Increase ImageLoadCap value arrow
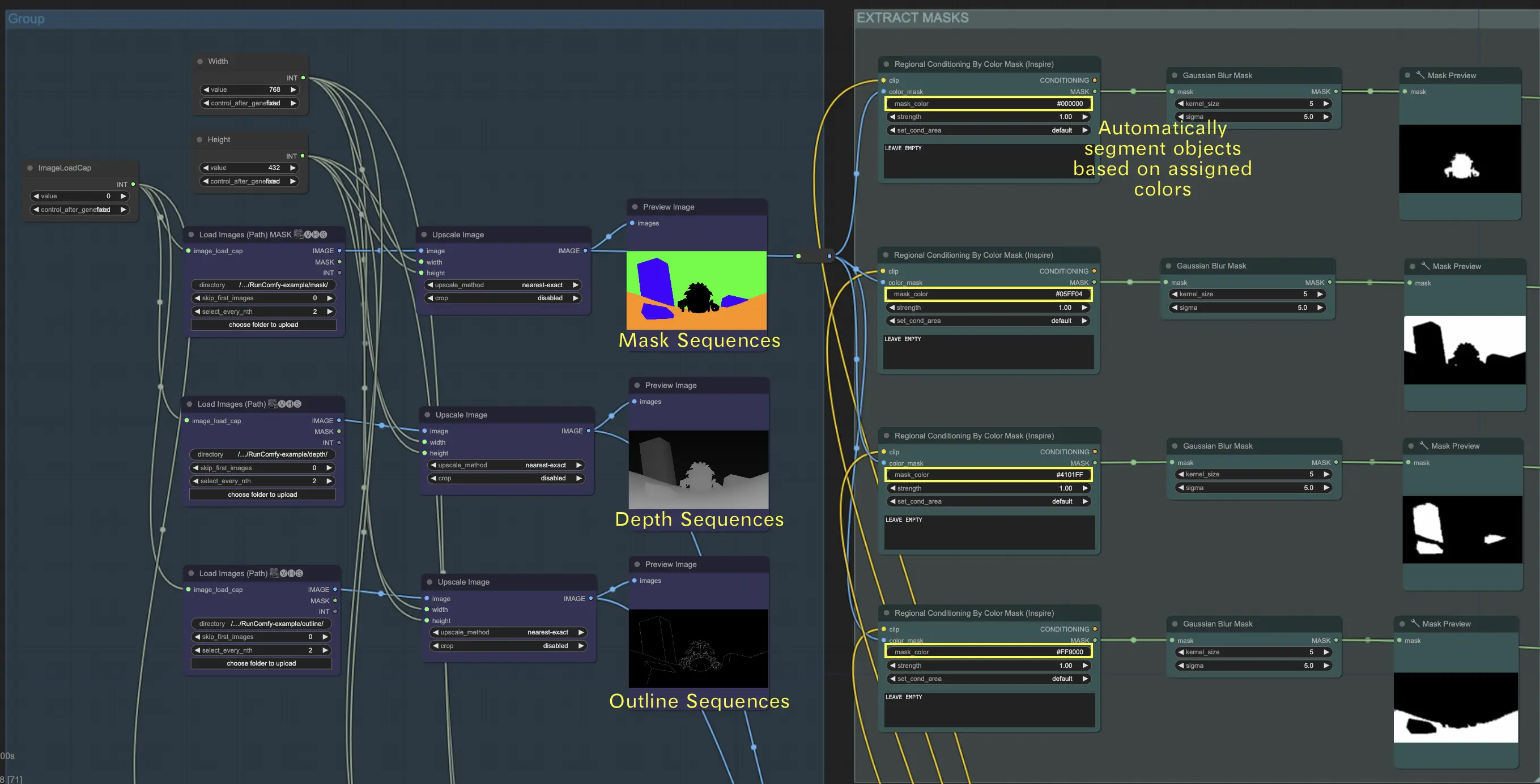1540x784 pixels. click(x=123, y=196)
